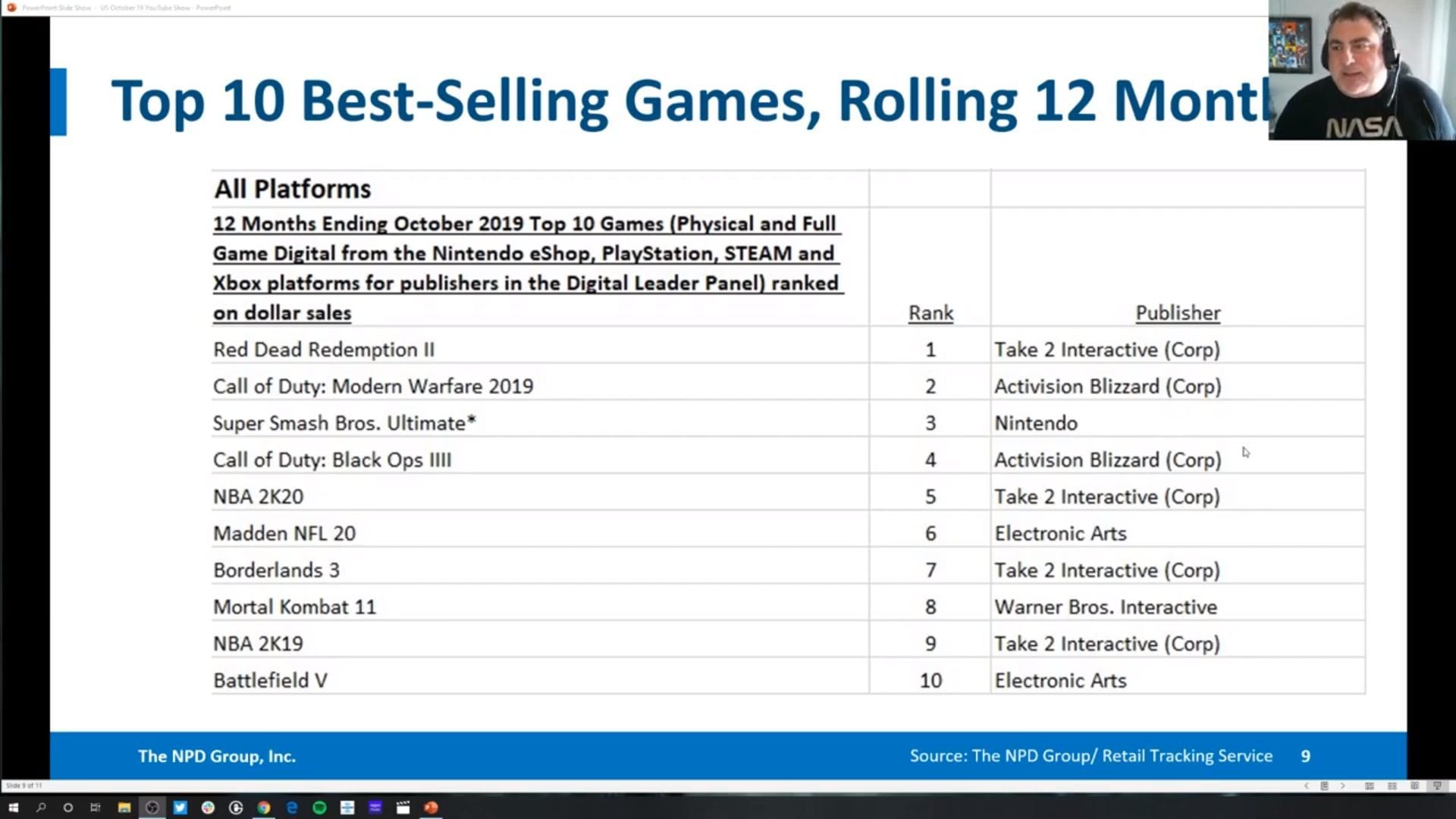Click the webcam video overlay
The image size is (1456, 819).
click(1361, 70)
